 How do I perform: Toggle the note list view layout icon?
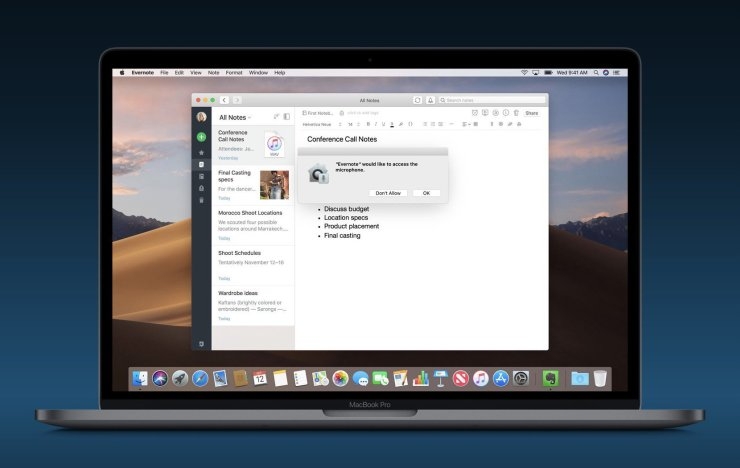pos(286,117)
